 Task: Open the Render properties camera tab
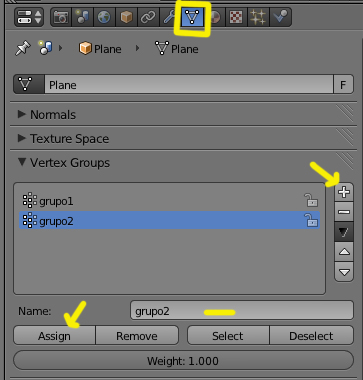(x=61, y=17)
